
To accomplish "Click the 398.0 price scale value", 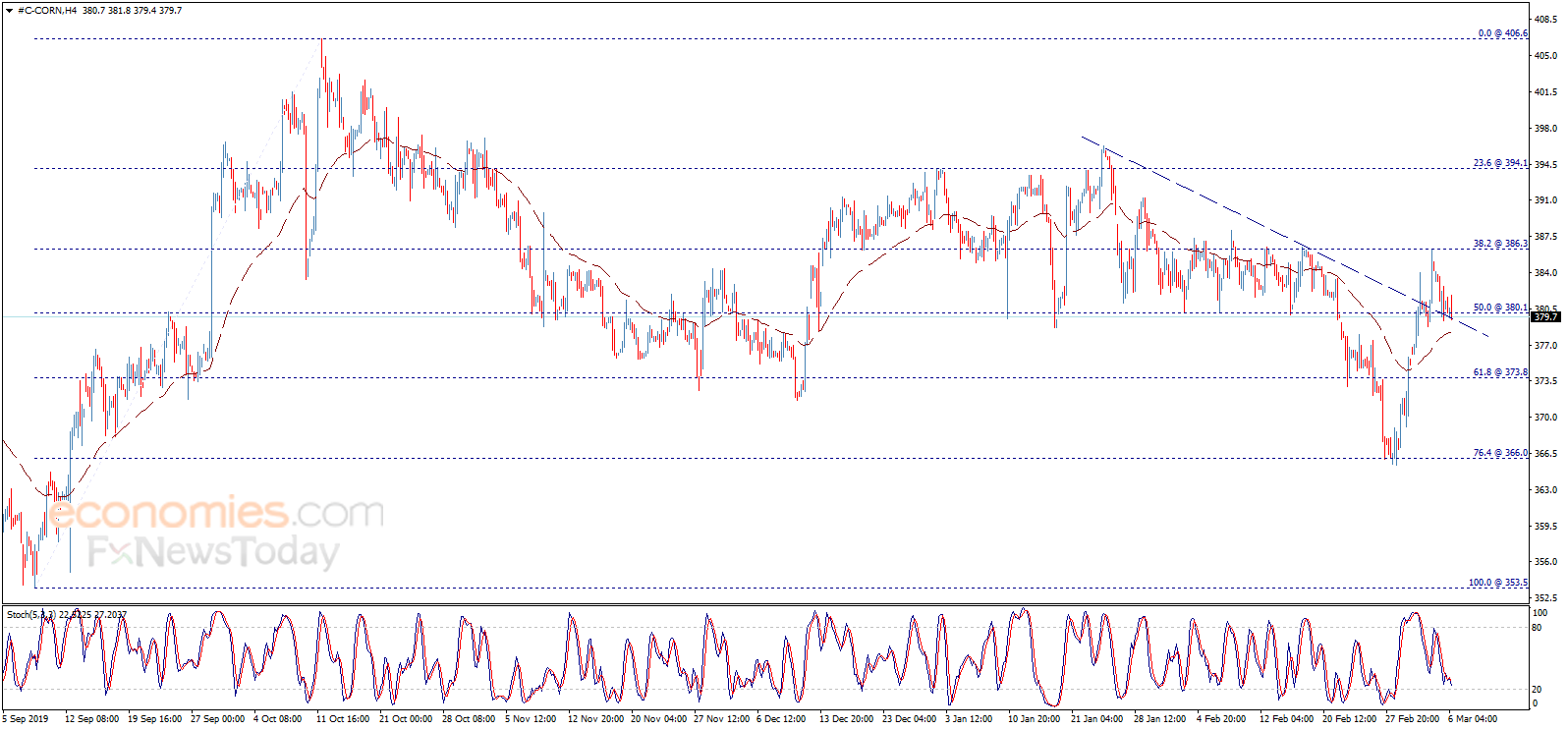I will (x=1546, y=129).
